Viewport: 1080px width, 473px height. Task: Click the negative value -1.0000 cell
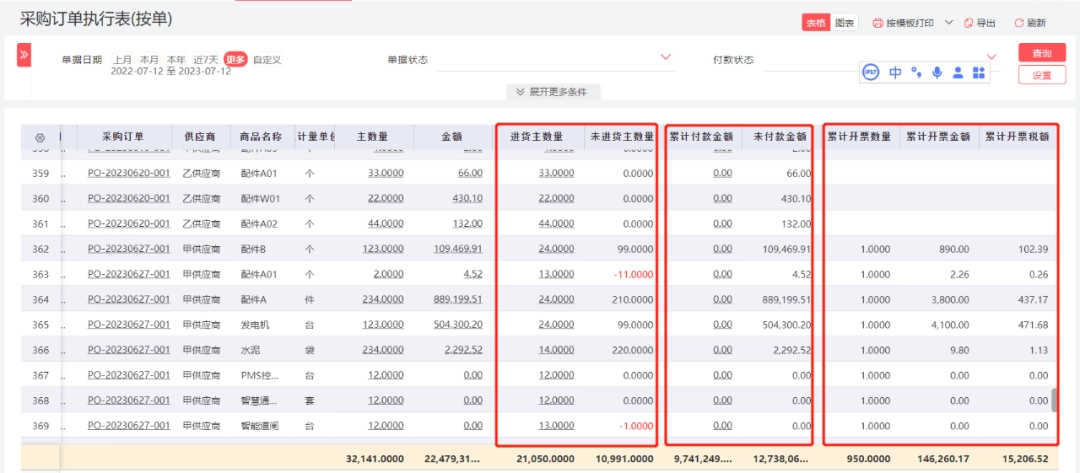(x=636, y=425)
